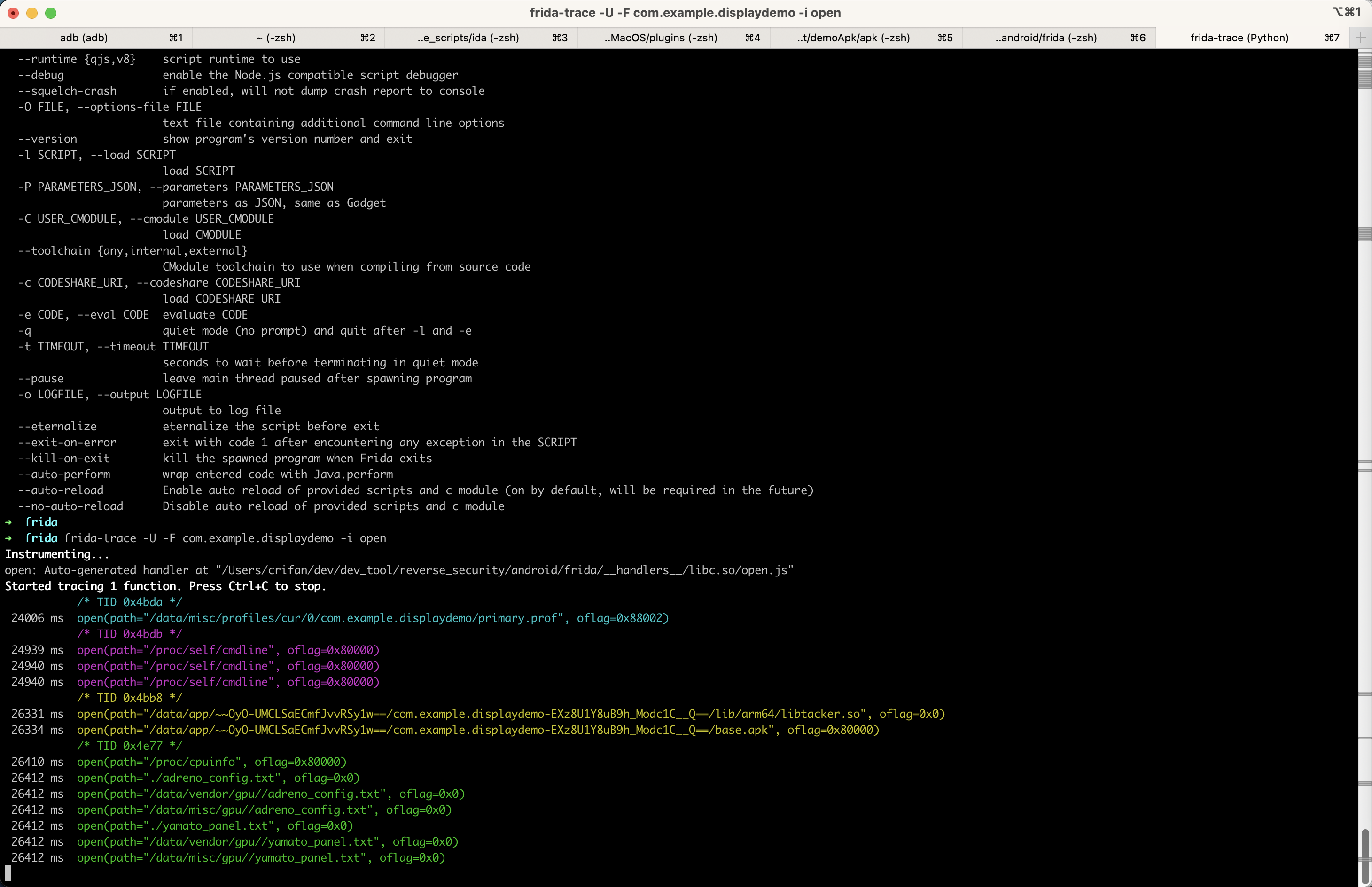1372x887 pixels.
Task: Click the --version option line
Action: point(215,139)
